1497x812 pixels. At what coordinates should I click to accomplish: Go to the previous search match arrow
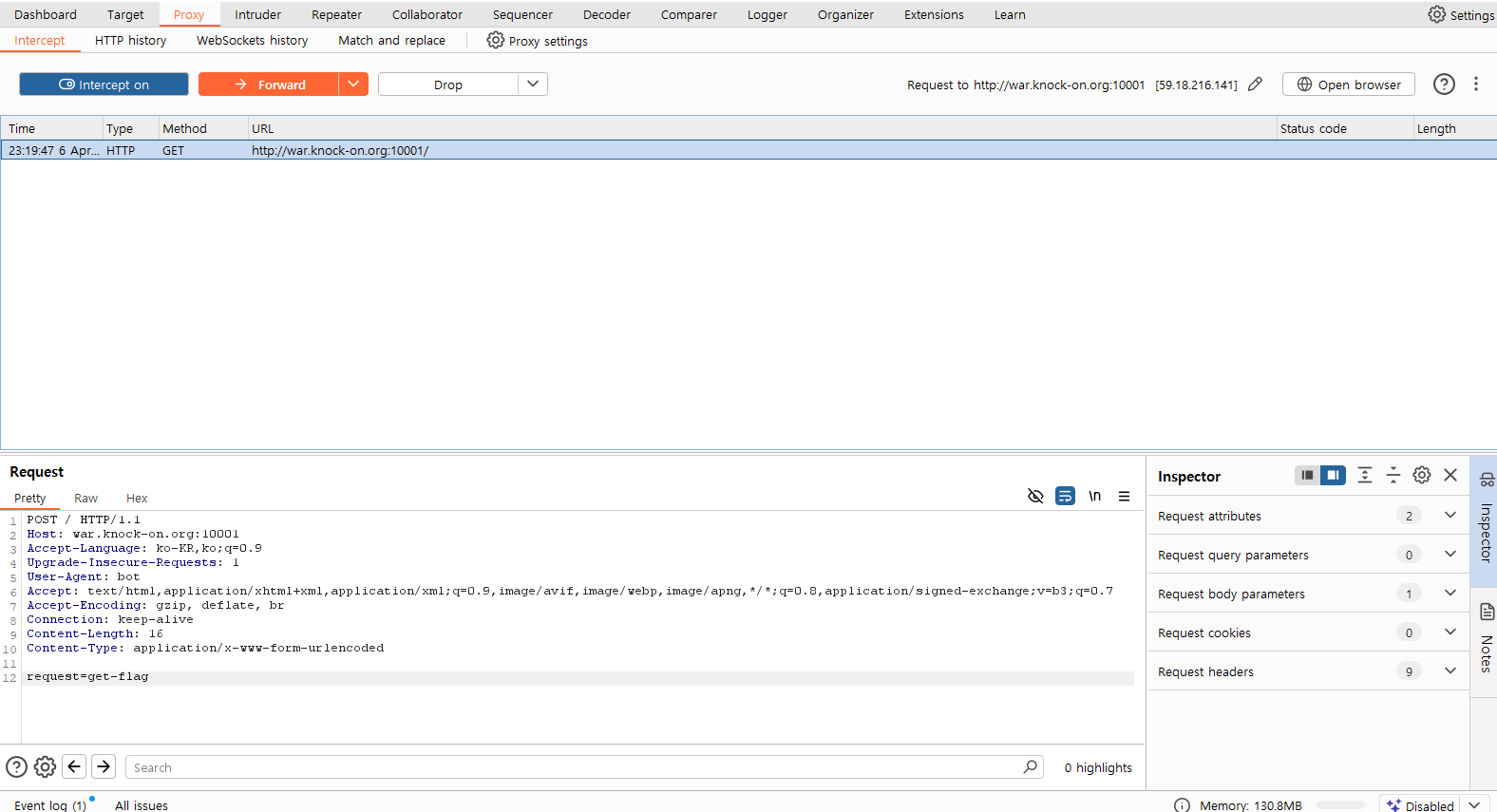click(74, 766)
